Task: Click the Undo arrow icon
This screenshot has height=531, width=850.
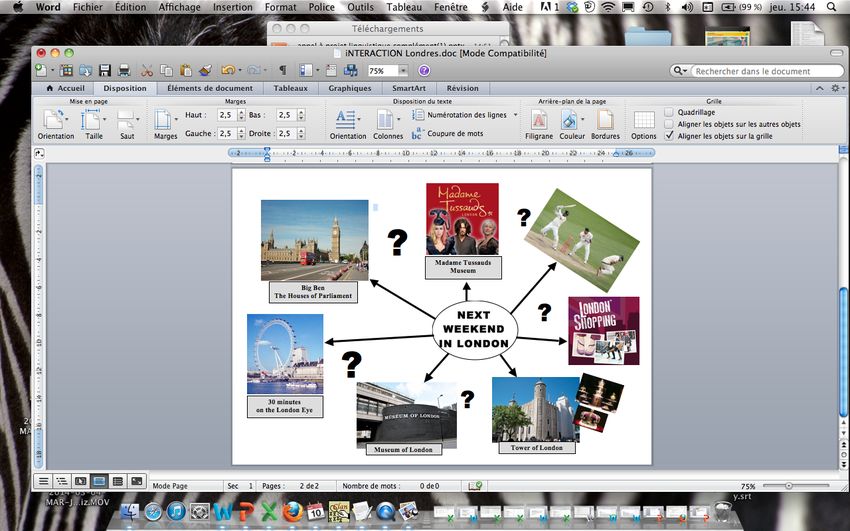Action: [228, 70]
